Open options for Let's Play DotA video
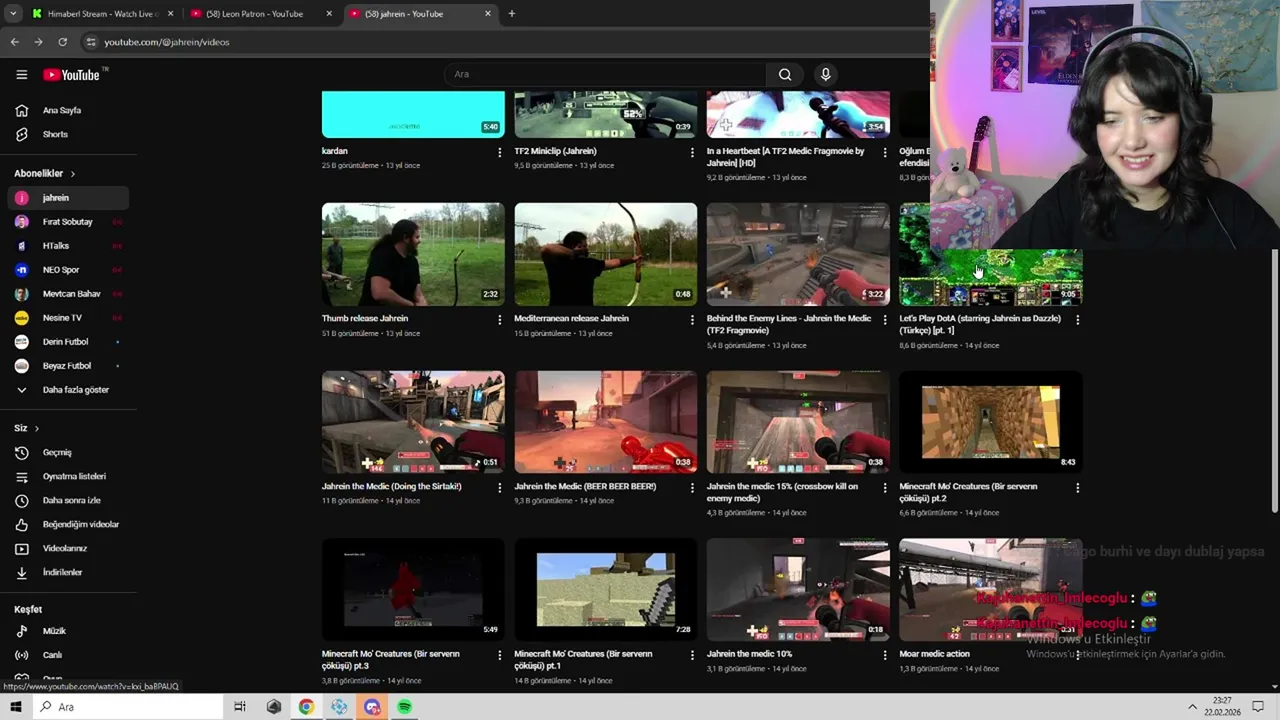Viewport: 1280px width, 720px height. (1077, 320)
